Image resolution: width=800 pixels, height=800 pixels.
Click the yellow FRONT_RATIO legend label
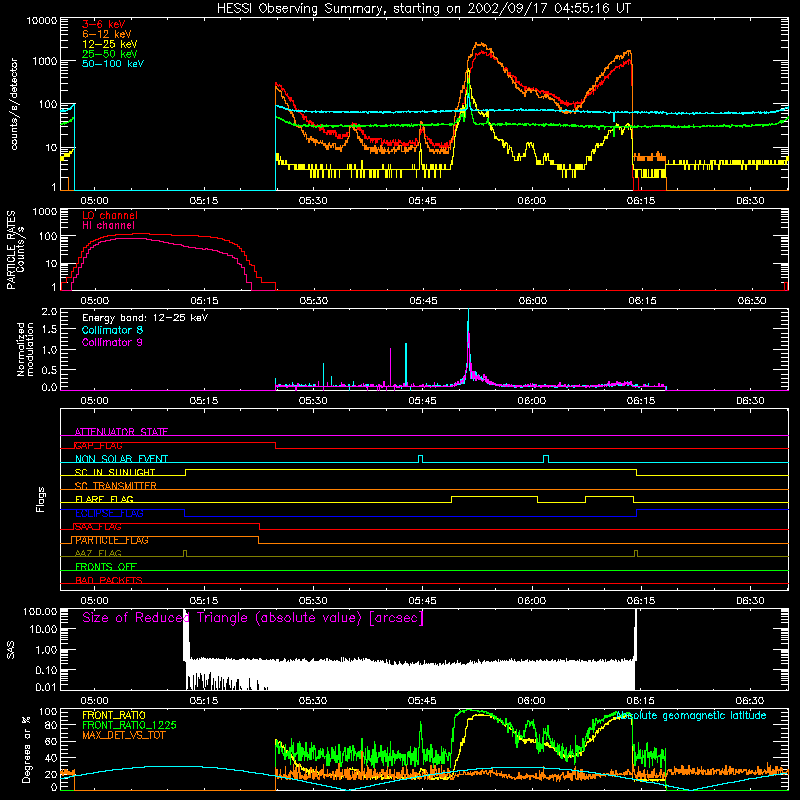click(x=114, y=715)
